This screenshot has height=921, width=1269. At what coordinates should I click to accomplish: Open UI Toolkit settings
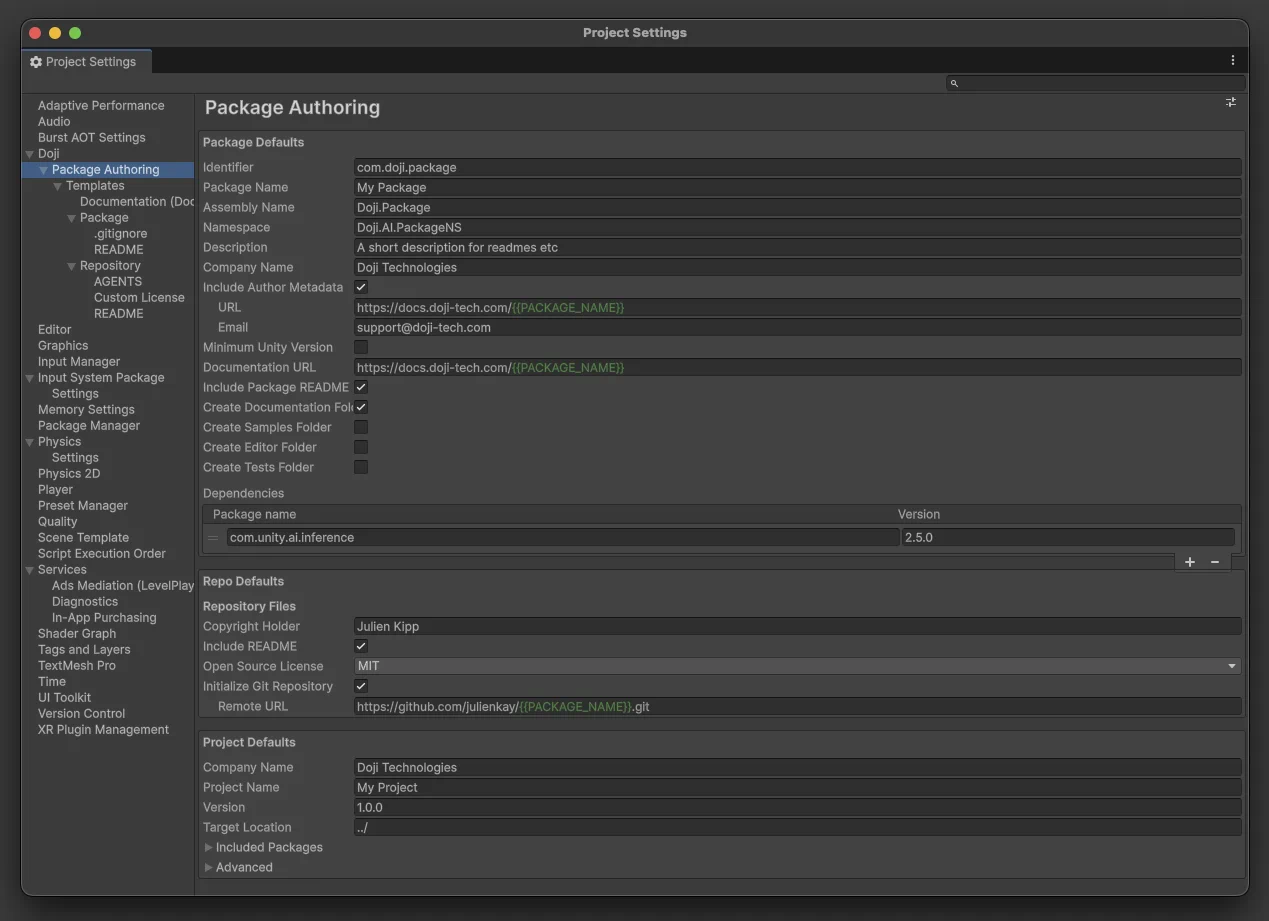click(64, 697)
